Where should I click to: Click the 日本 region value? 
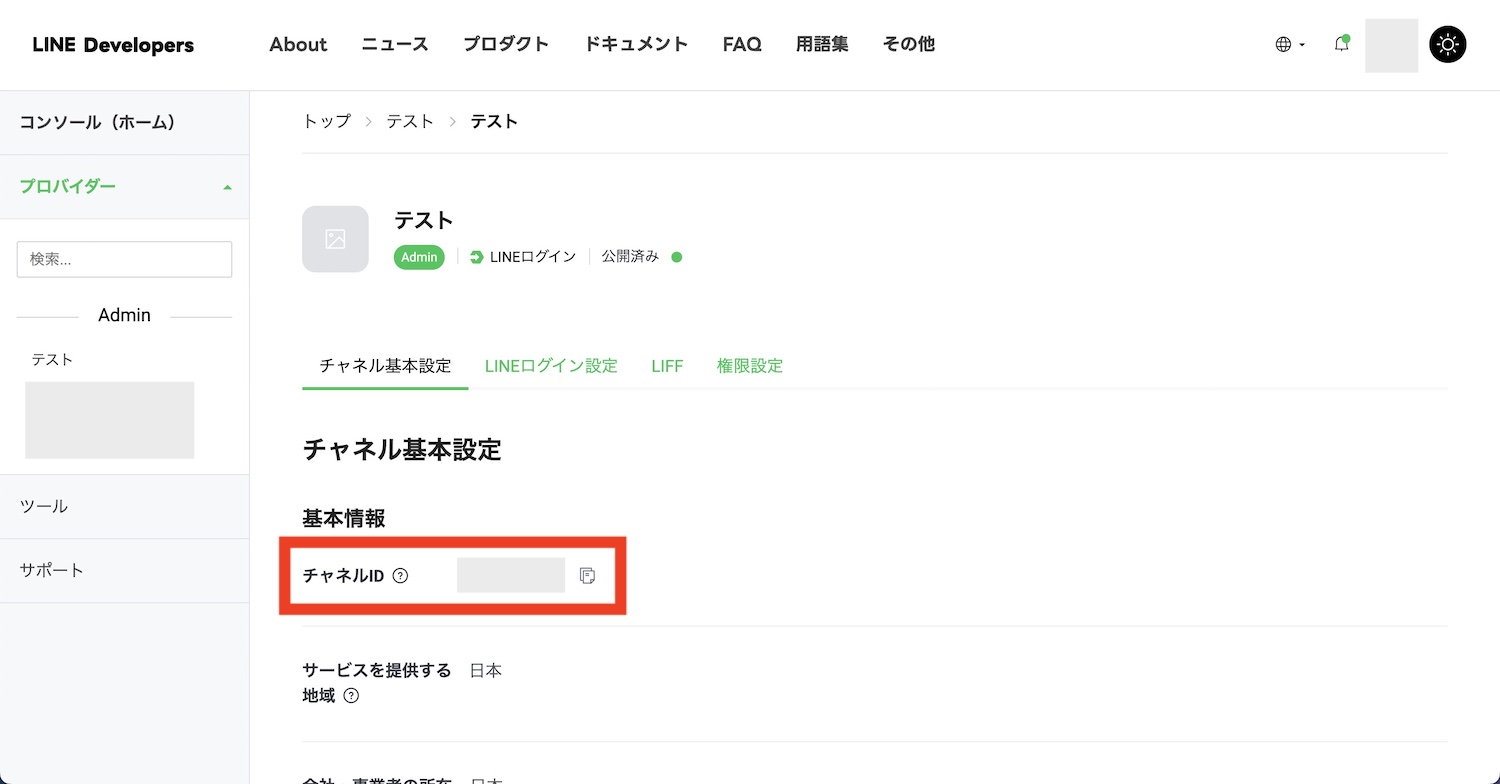[486, 670]
